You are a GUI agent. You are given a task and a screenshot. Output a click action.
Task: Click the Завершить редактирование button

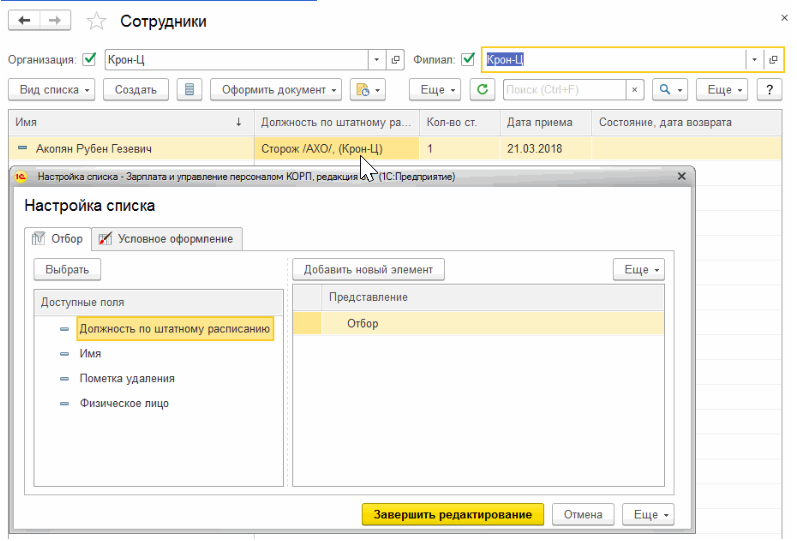(453, 515)
